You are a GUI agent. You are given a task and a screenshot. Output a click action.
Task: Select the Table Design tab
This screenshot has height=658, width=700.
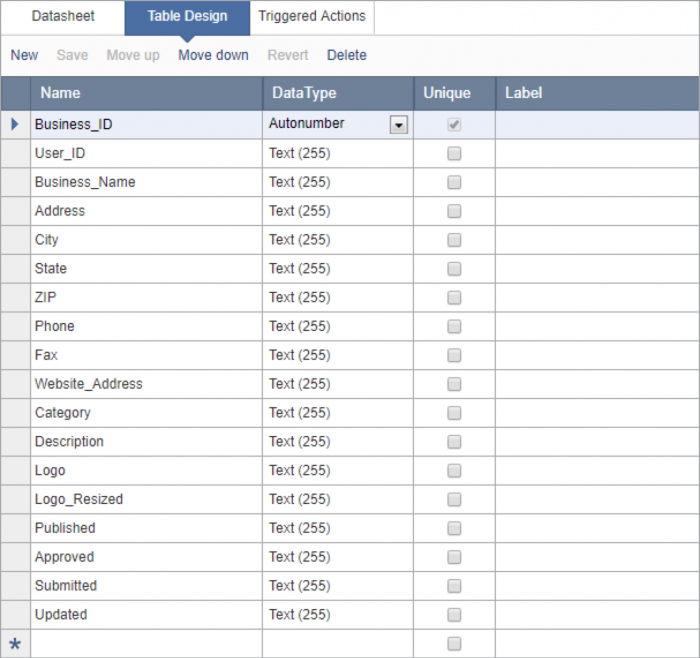pyautogui.click(x=187, y=17)
